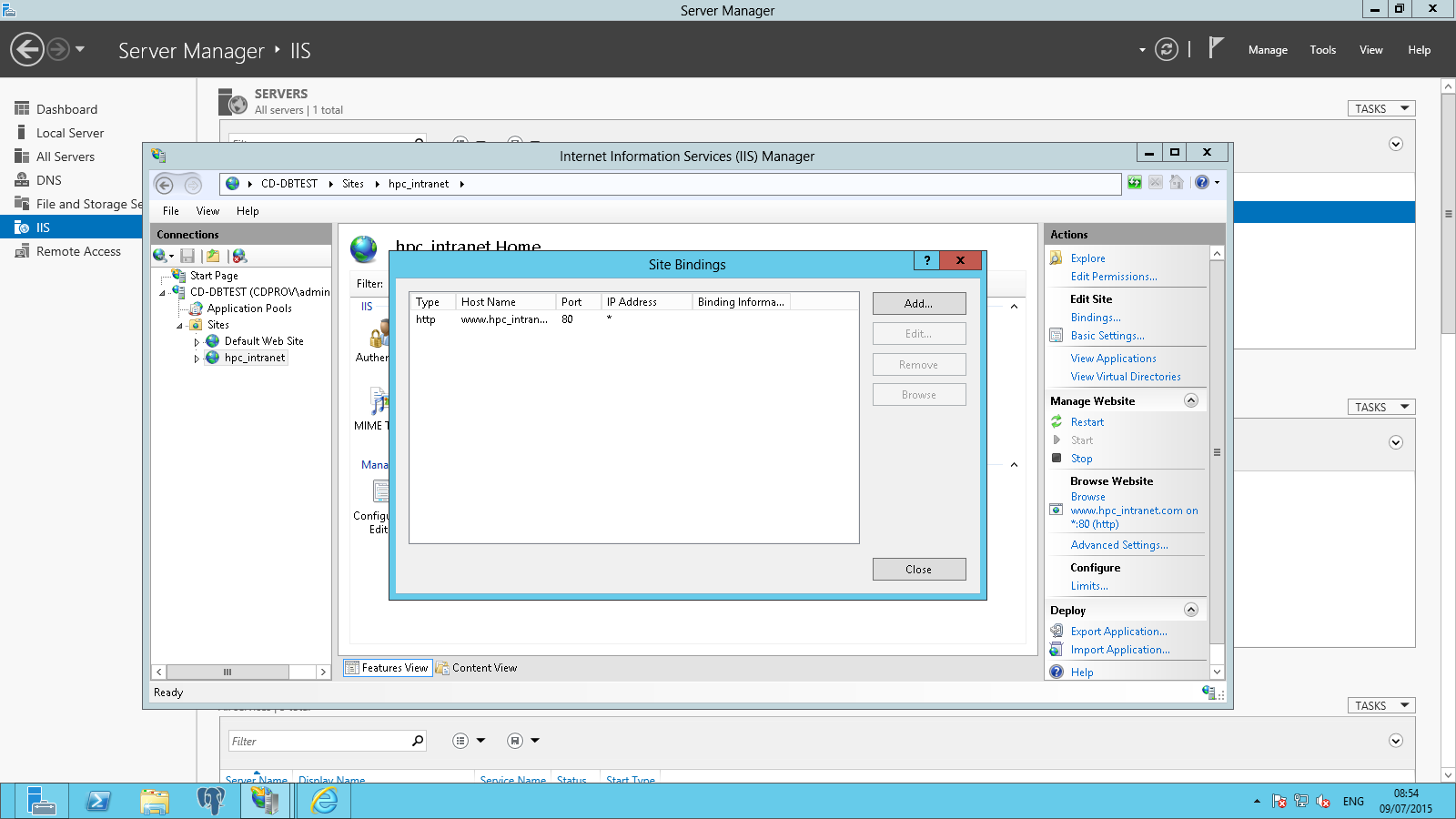Screen dimensions: 1456x819
Task: Open Basic Settings... link
Action: pyautogui.click(x=1107, y=336)
